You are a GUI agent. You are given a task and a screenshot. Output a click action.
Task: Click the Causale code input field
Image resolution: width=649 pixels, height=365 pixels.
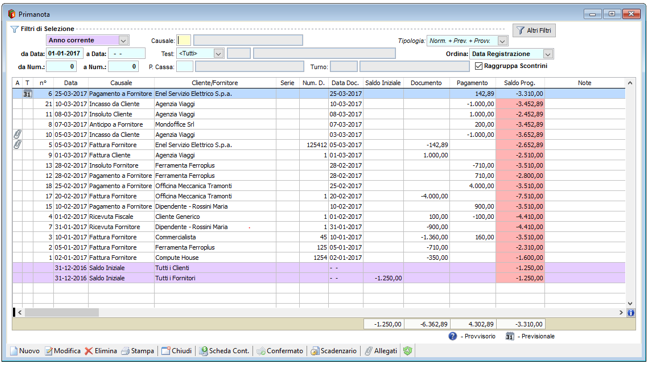click(184, 40)
